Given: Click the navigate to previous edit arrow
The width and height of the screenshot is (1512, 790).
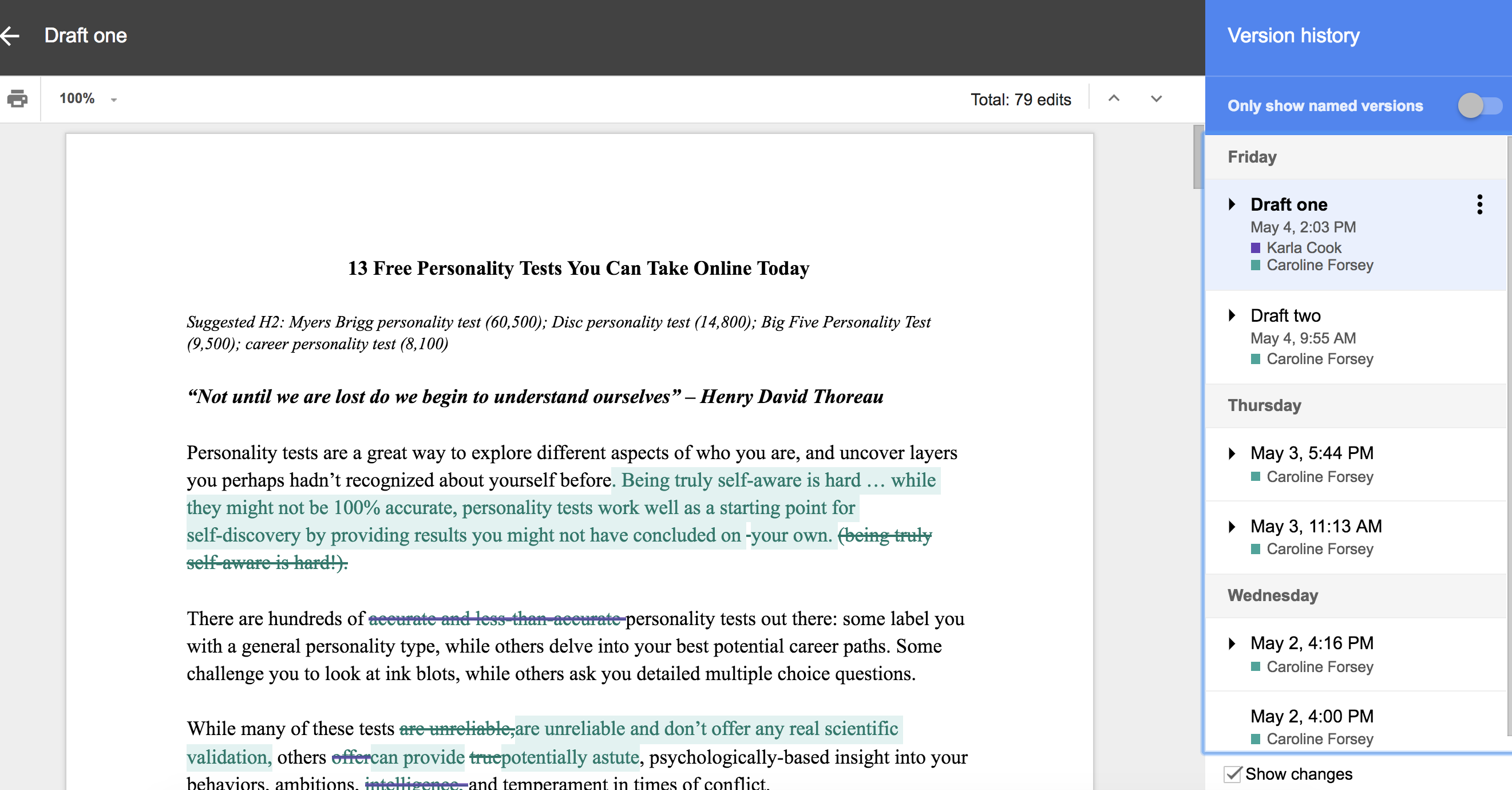Looking at the screenshot, I should (x=1113, y=98).
